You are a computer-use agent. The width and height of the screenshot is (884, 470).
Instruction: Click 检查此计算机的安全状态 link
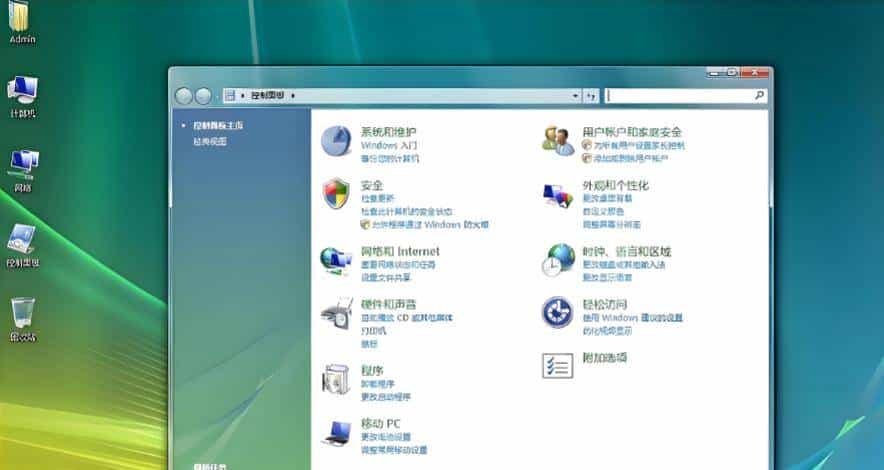point(406,212)
